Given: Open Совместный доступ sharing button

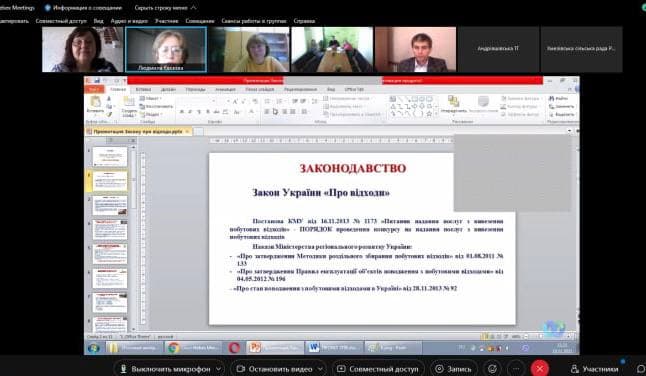Looking at the screenshot, I should click(x=378, y=369).
